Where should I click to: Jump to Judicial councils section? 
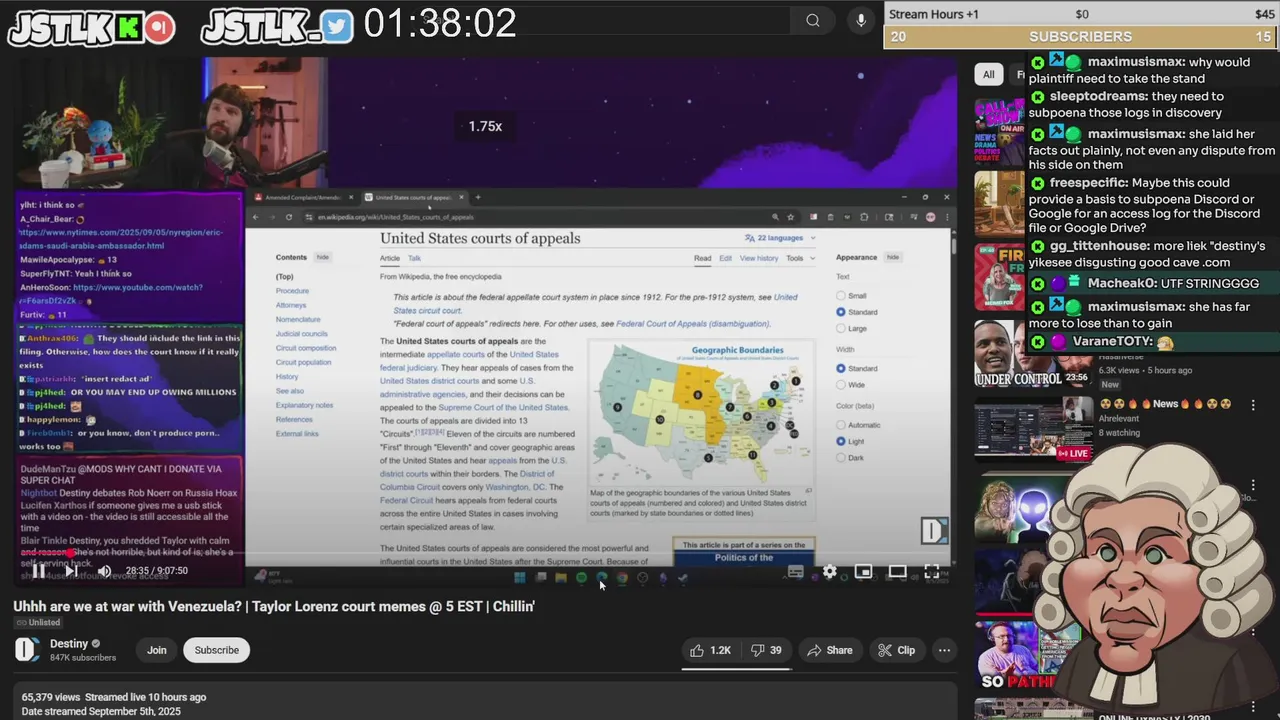coord(301,334)
